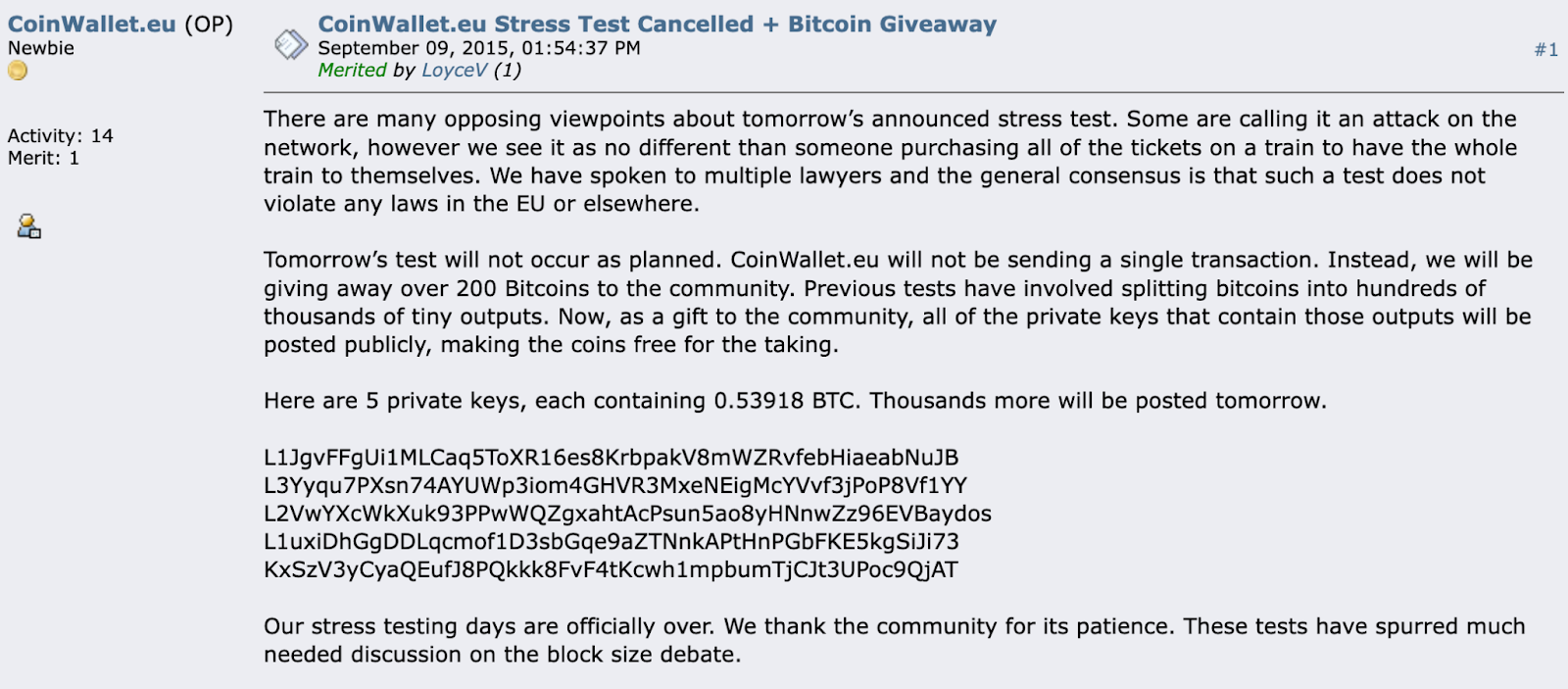The width and height of the screenshot is (1568, 689).
Task: Open the CoinWallet.eu author username link
Action: coord(92,25)
